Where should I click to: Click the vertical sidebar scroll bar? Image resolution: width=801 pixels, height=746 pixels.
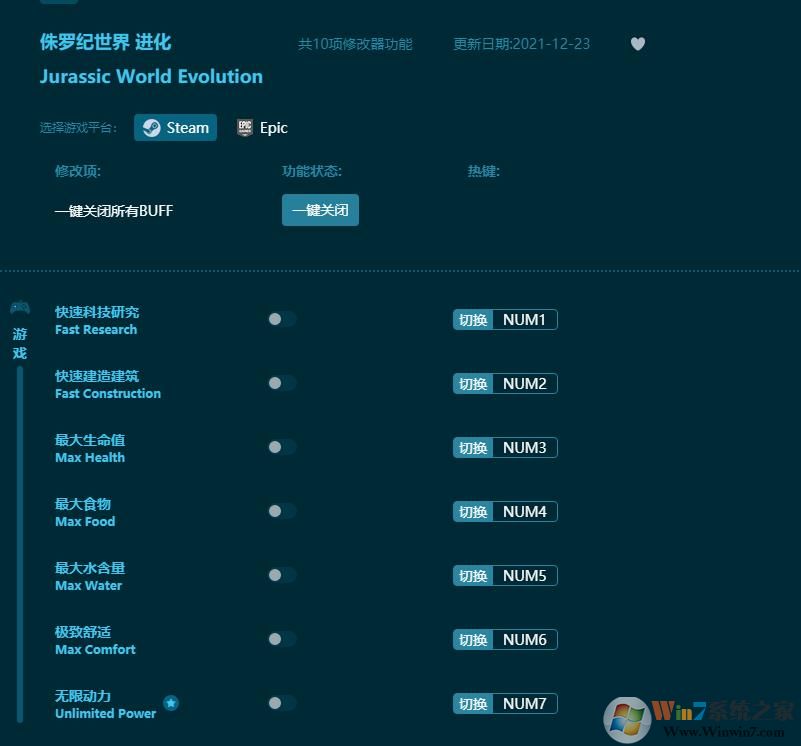click(20, 544)
